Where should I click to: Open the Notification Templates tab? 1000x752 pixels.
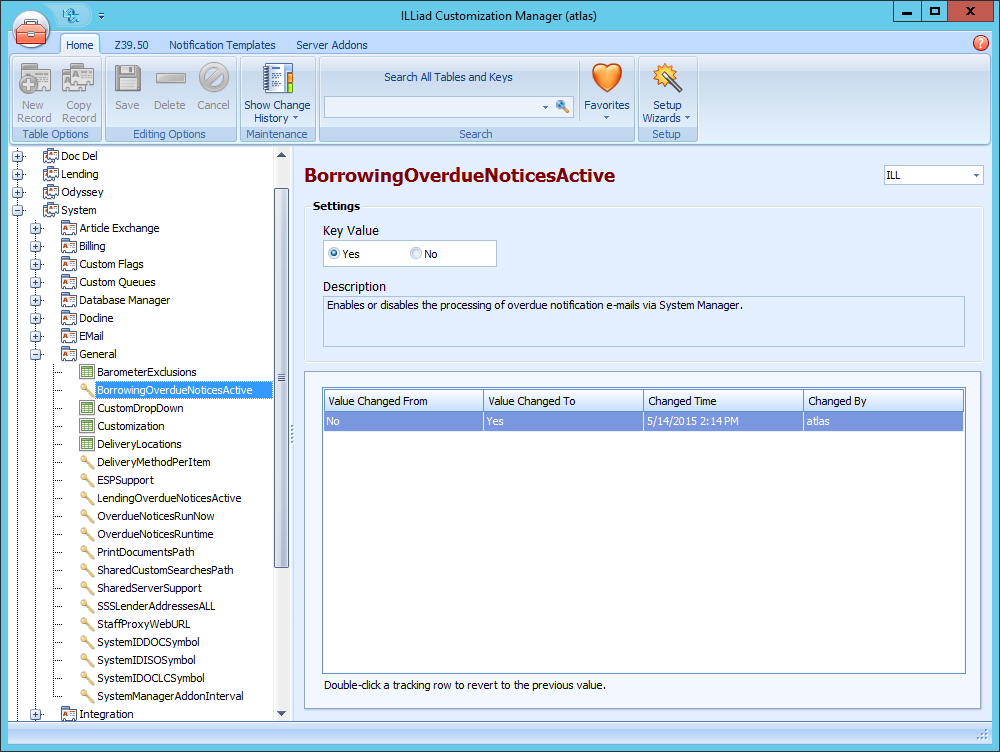click(222, 45)
